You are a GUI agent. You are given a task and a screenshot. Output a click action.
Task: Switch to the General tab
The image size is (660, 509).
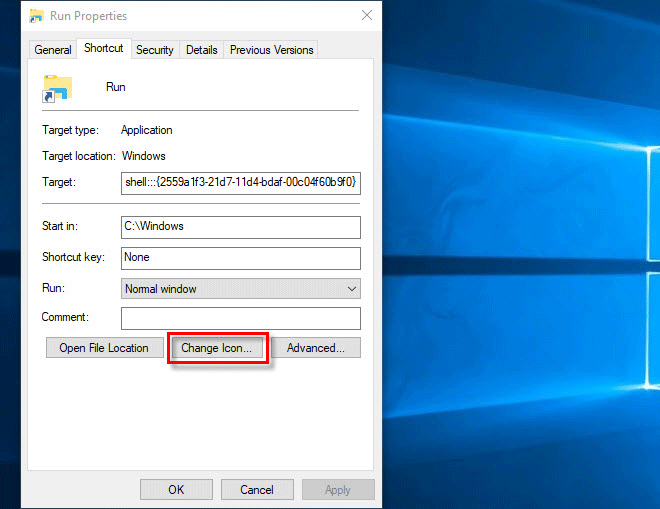click(x=53, y=50)
